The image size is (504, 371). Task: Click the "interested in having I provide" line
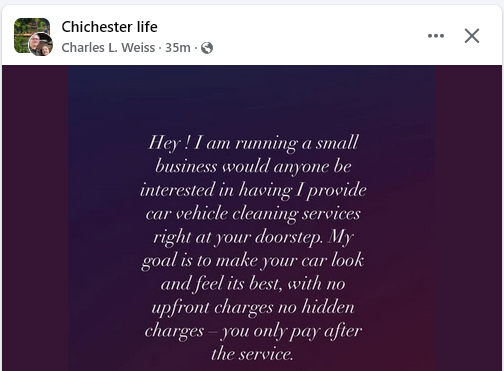tap(253, 190)
